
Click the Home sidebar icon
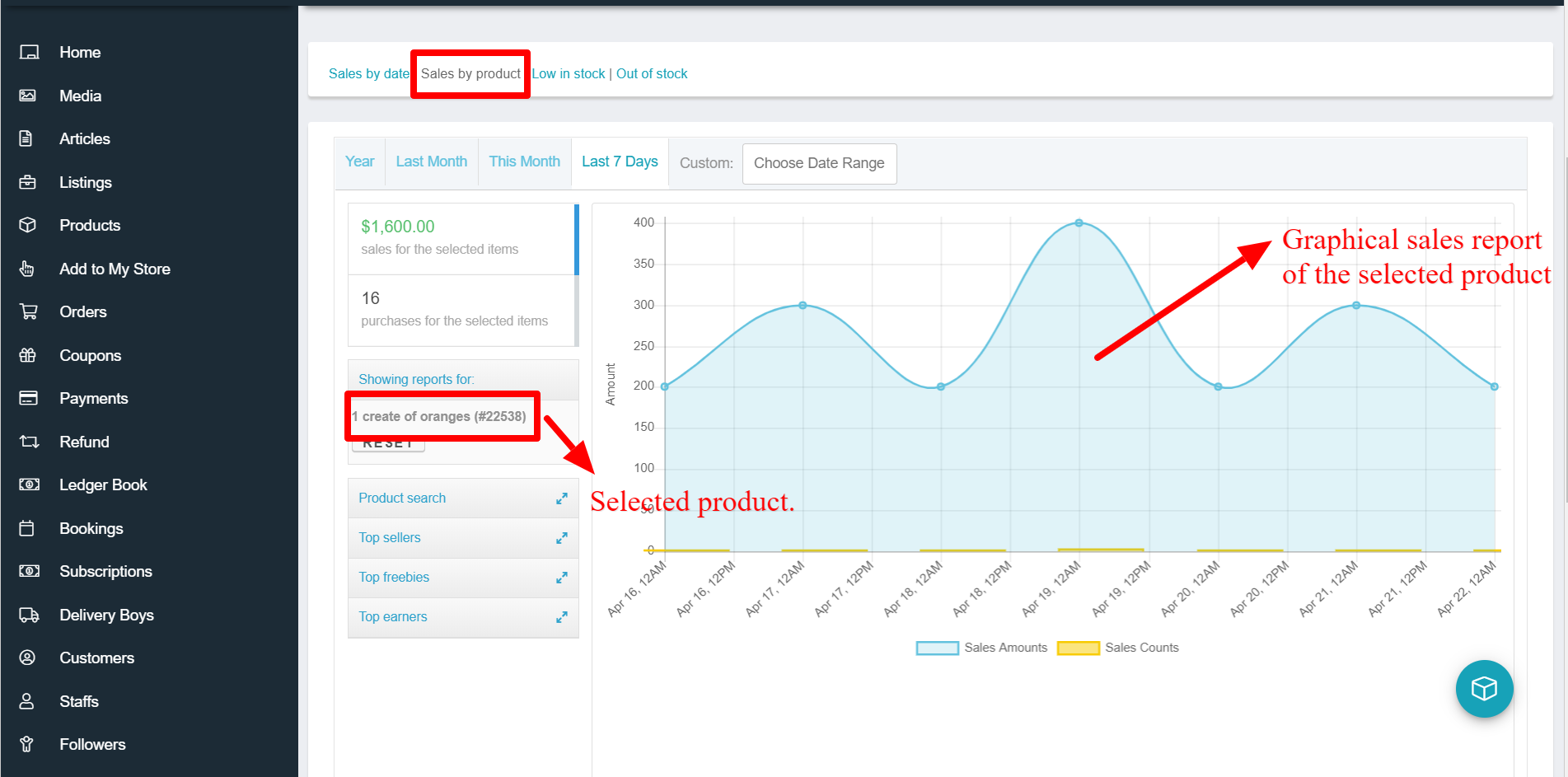(29, 52)
